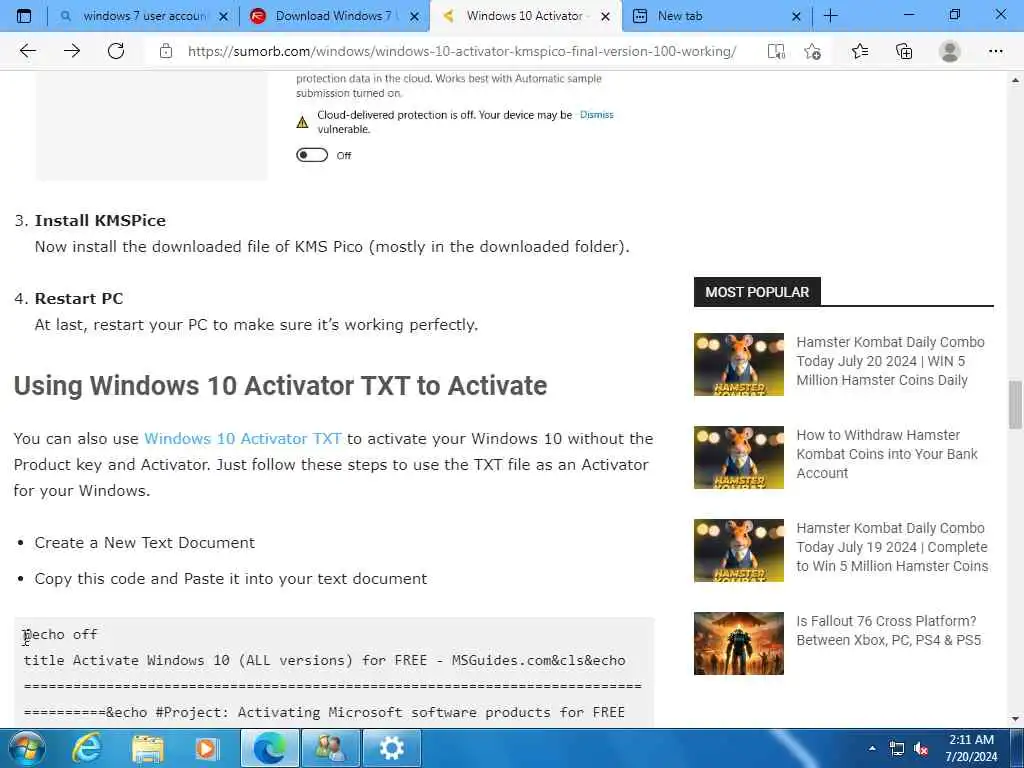
Task: Click thumbnail of July 20 Hamster Kombat article
Action: pyautogui.click(x=739, y=364)
